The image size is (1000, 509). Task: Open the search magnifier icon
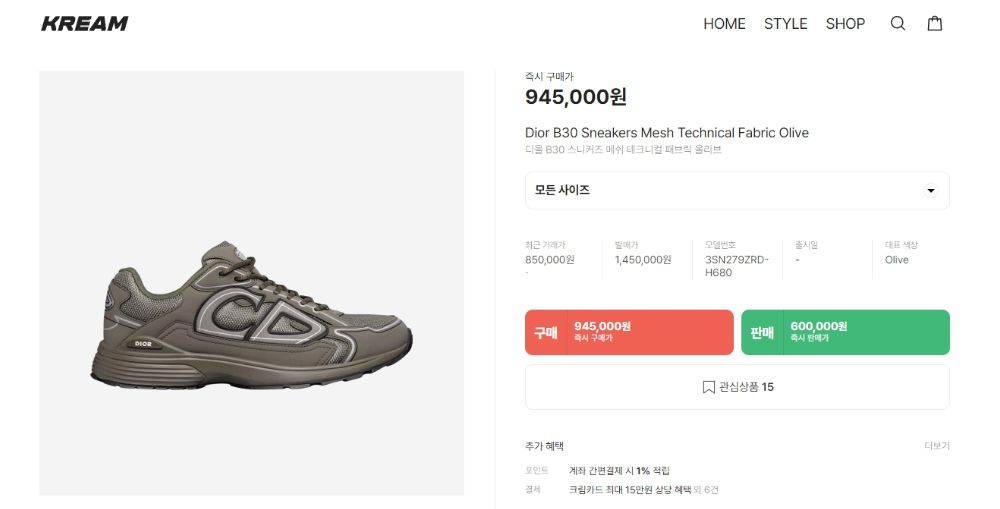[x=897, y=24]
